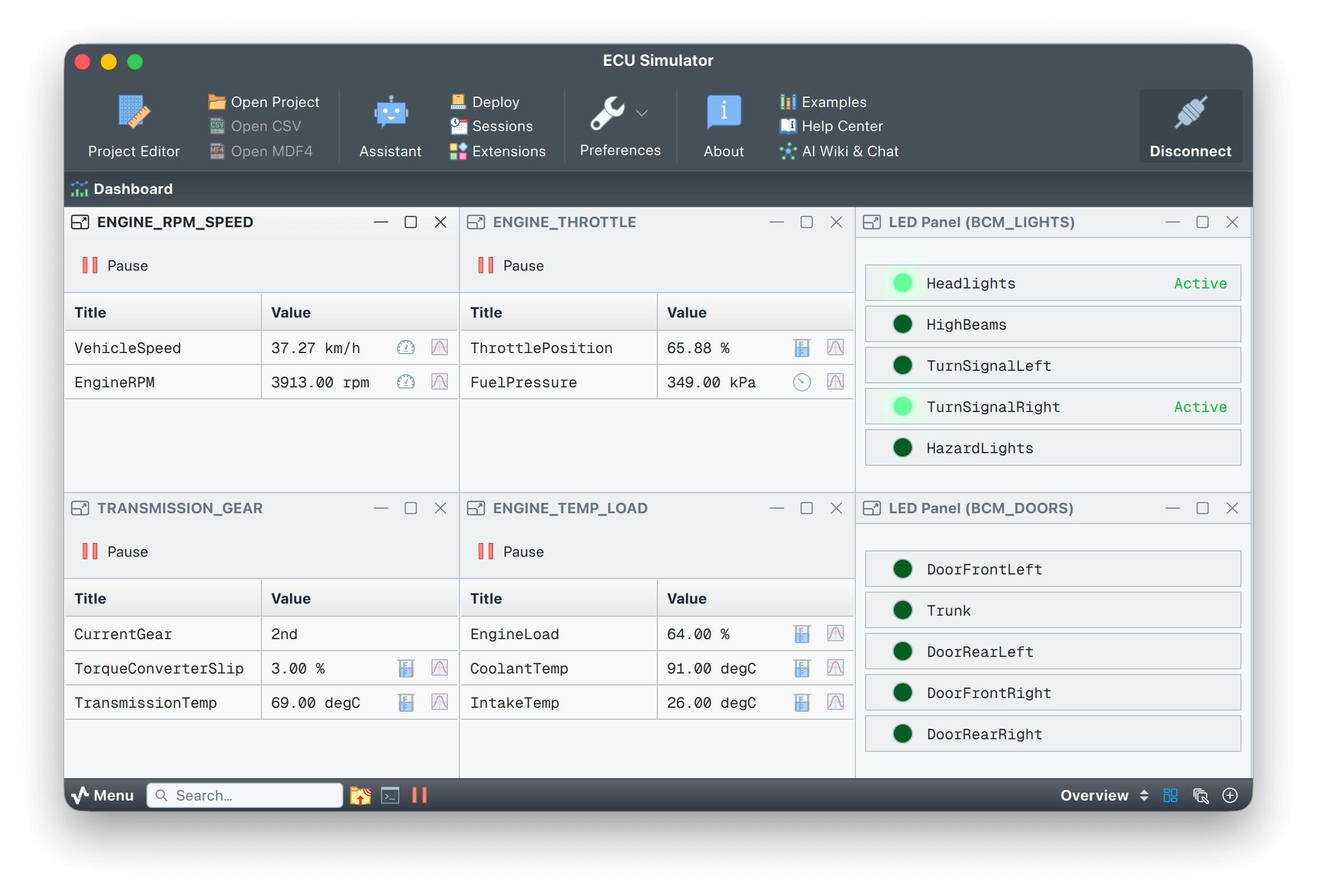Click CoolantTemp tank icon
Image resolution: width=1317 pixels, height=896 pixels.
pos(802,668)
